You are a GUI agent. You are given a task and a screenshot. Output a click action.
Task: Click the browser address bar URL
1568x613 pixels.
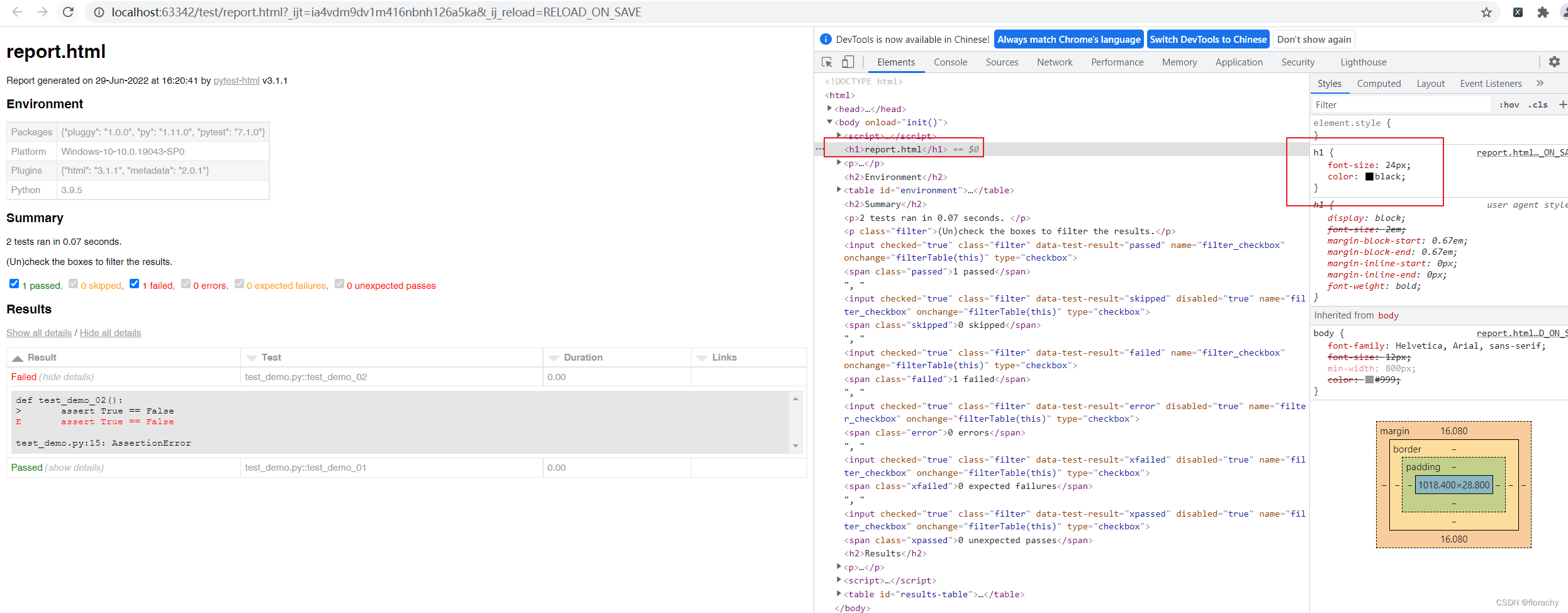coord(376,12)
